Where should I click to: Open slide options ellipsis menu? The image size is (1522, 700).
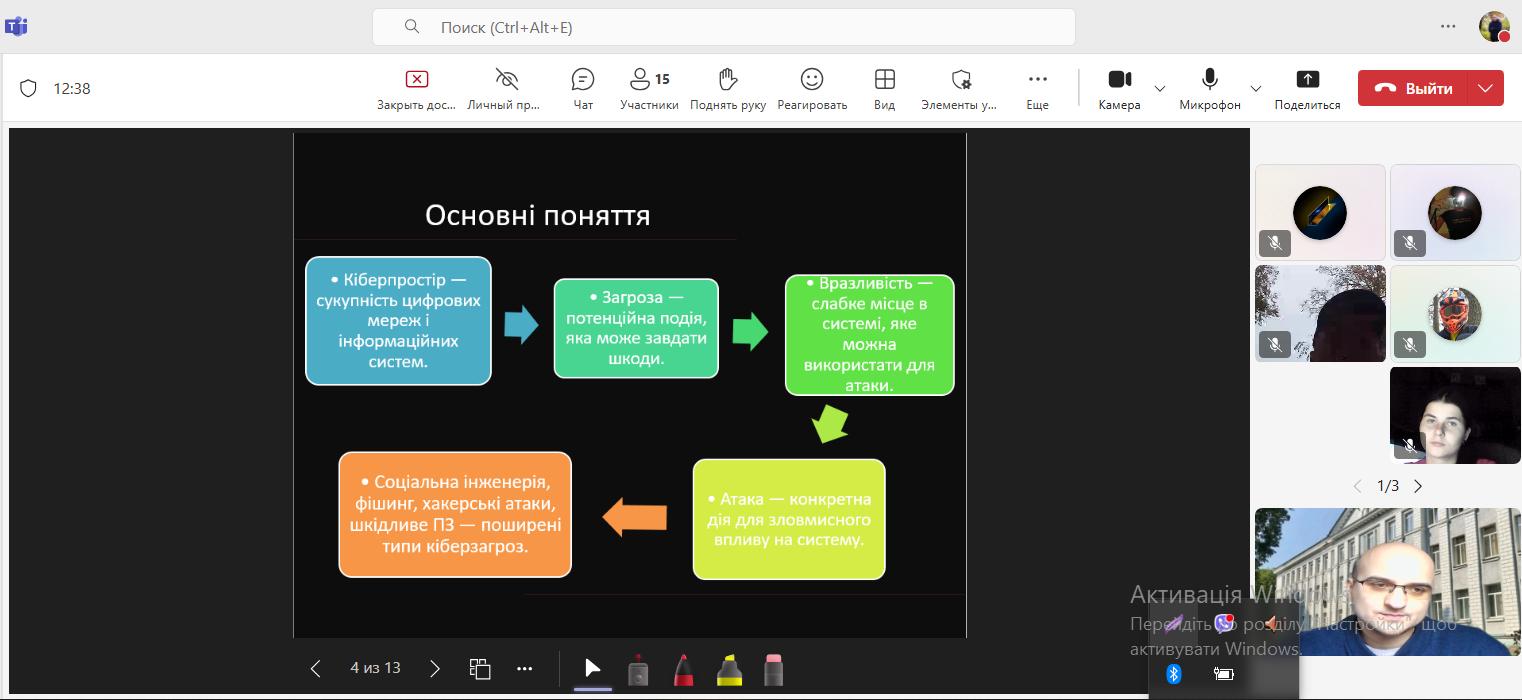pyautogui.click(x=525, y=668)
